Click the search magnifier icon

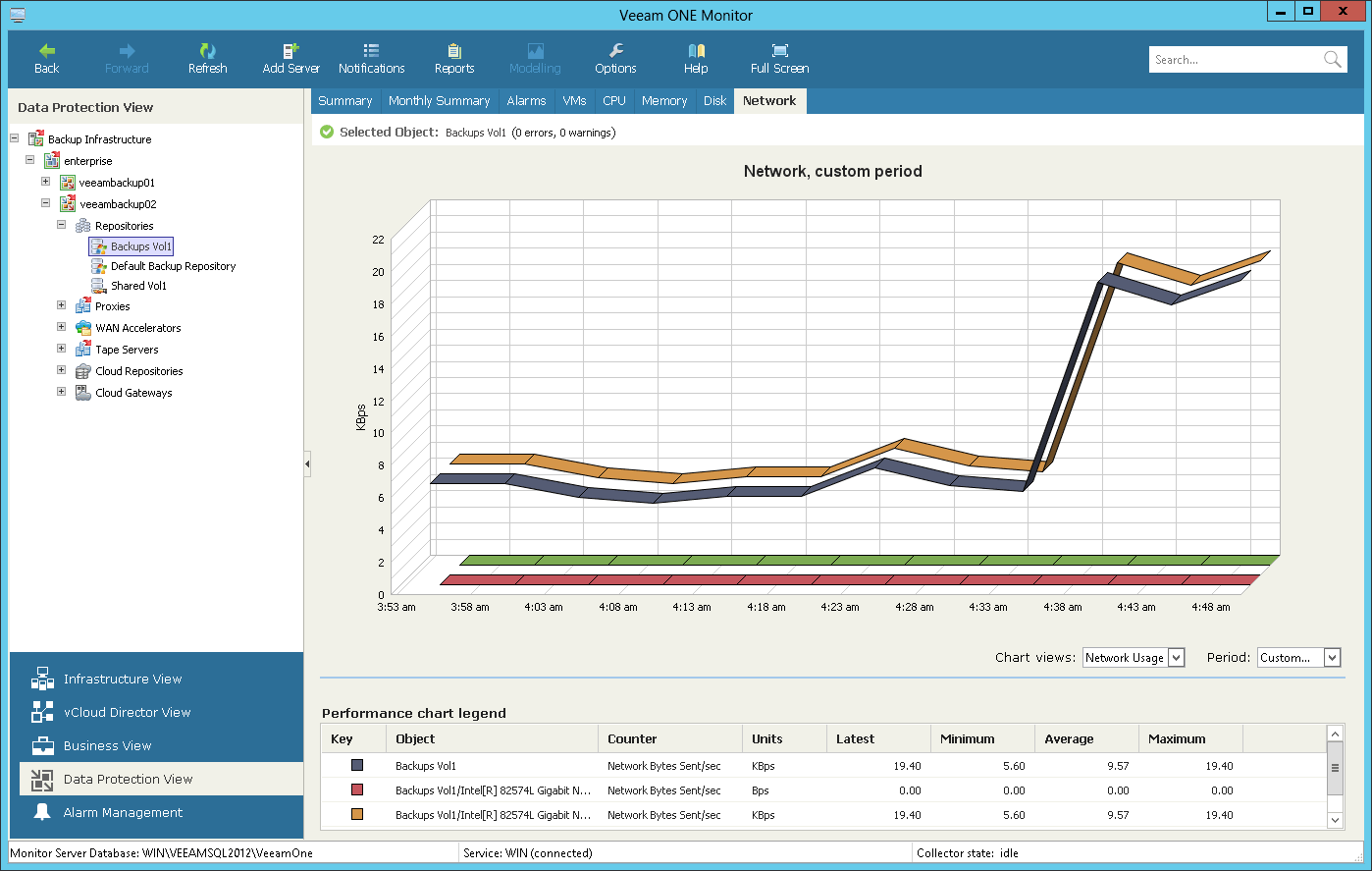[1332, 59]
